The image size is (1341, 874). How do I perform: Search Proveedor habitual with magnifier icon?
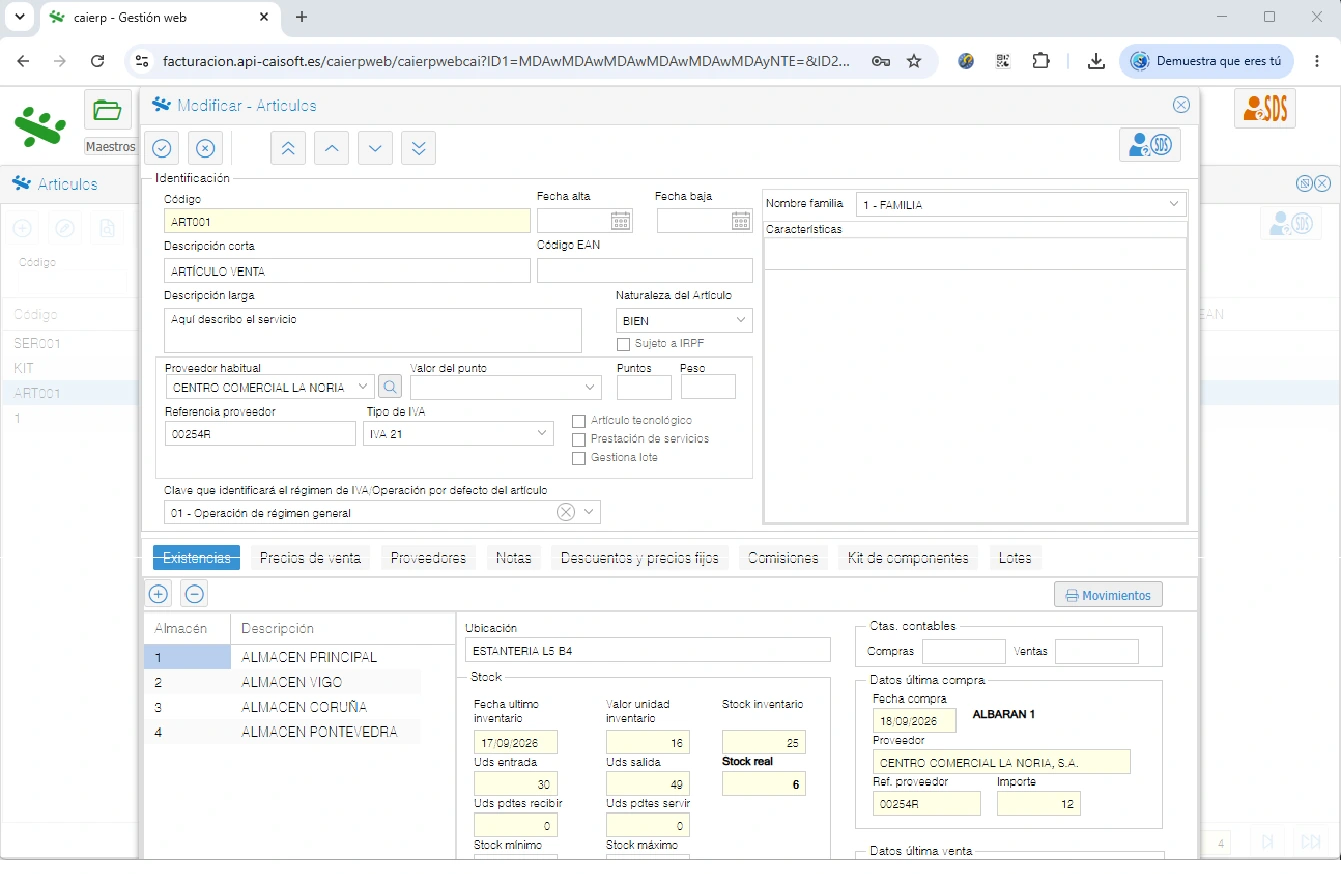click(389, 386)
